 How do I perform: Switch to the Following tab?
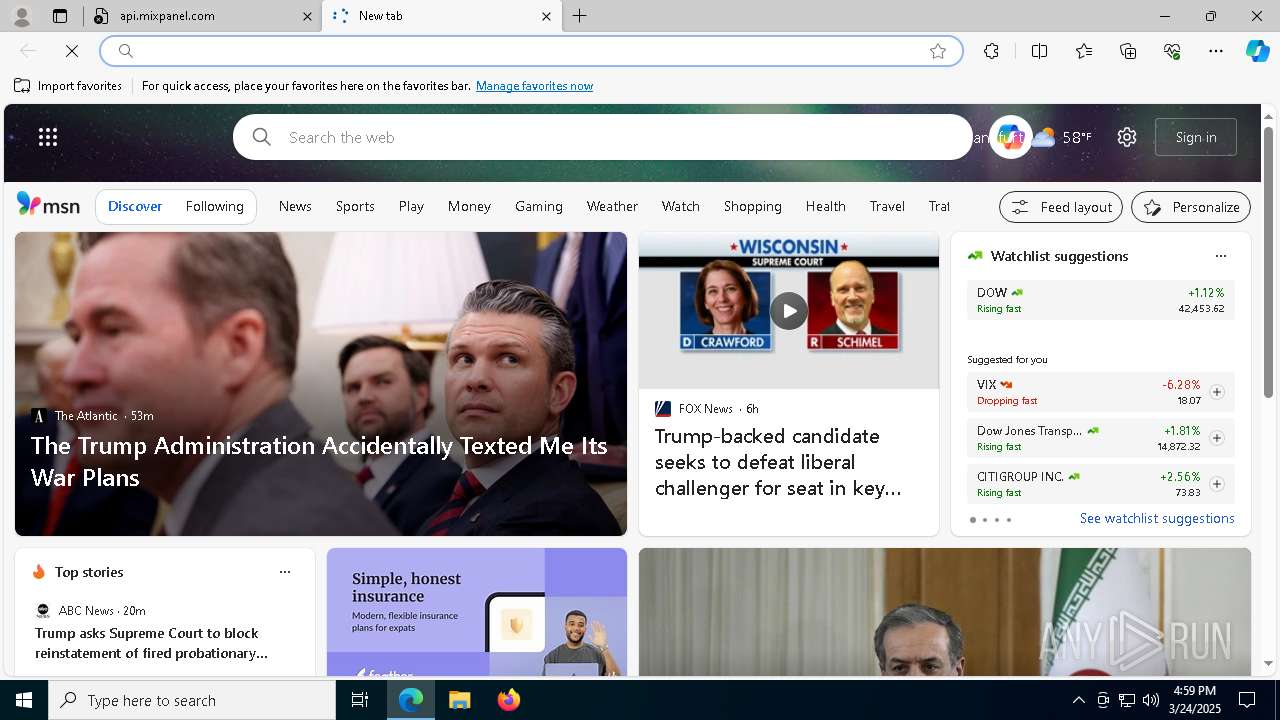[x=214, y=206]
